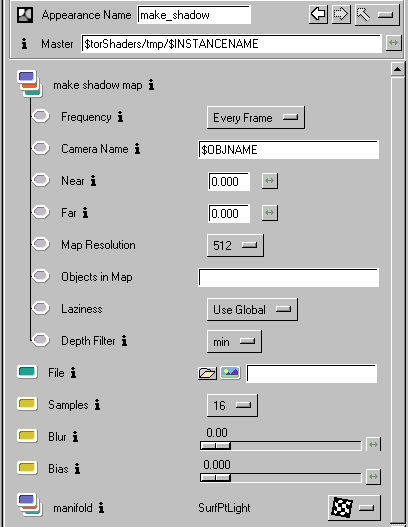
Task: Click the link arrow button beside Near value
Action: [x=270, y=181]
